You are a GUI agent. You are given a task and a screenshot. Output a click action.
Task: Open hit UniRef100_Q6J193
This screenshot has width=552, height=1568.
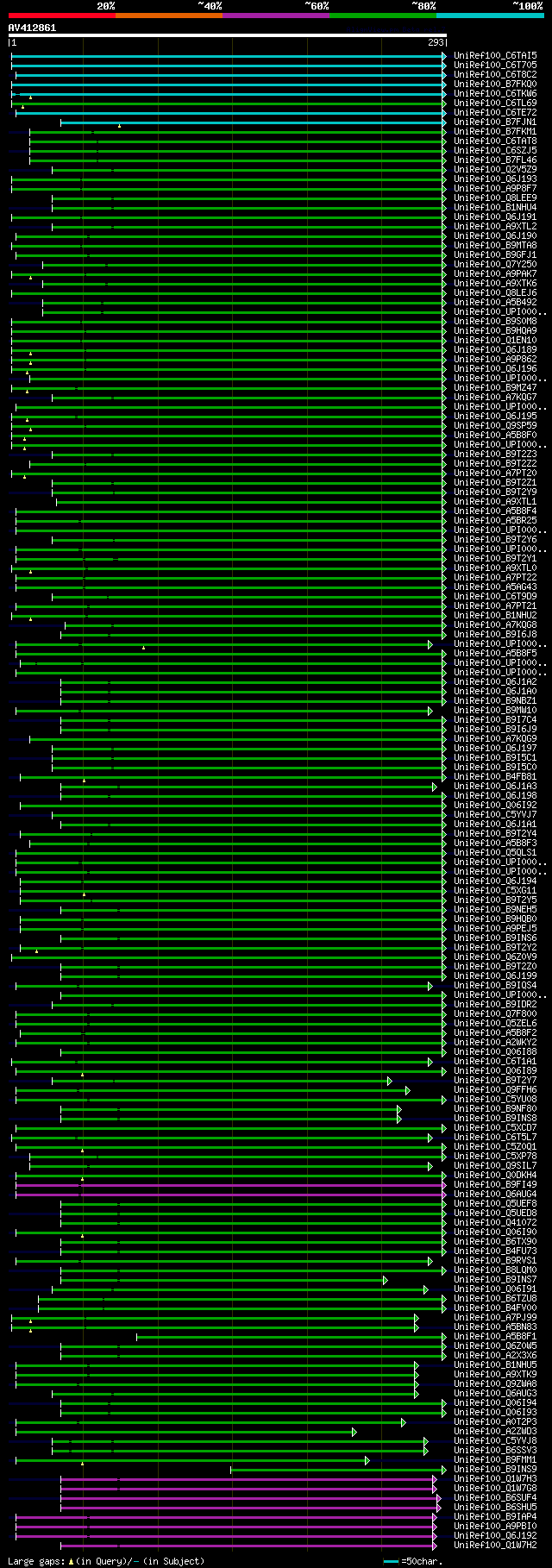[x=495, y=179]
